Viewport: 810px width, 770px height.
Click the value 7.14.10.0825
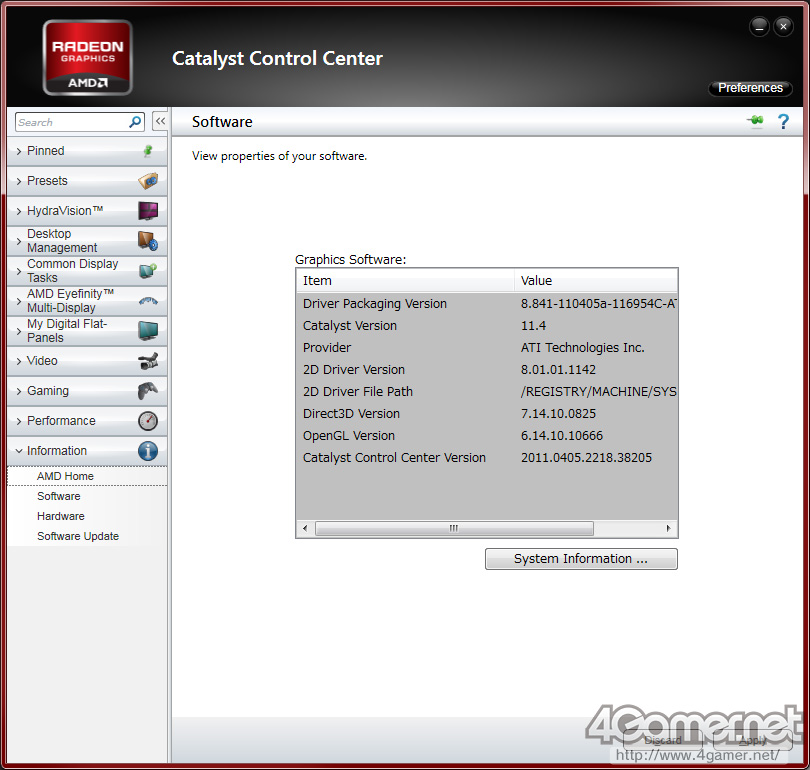tap(558, 414)
